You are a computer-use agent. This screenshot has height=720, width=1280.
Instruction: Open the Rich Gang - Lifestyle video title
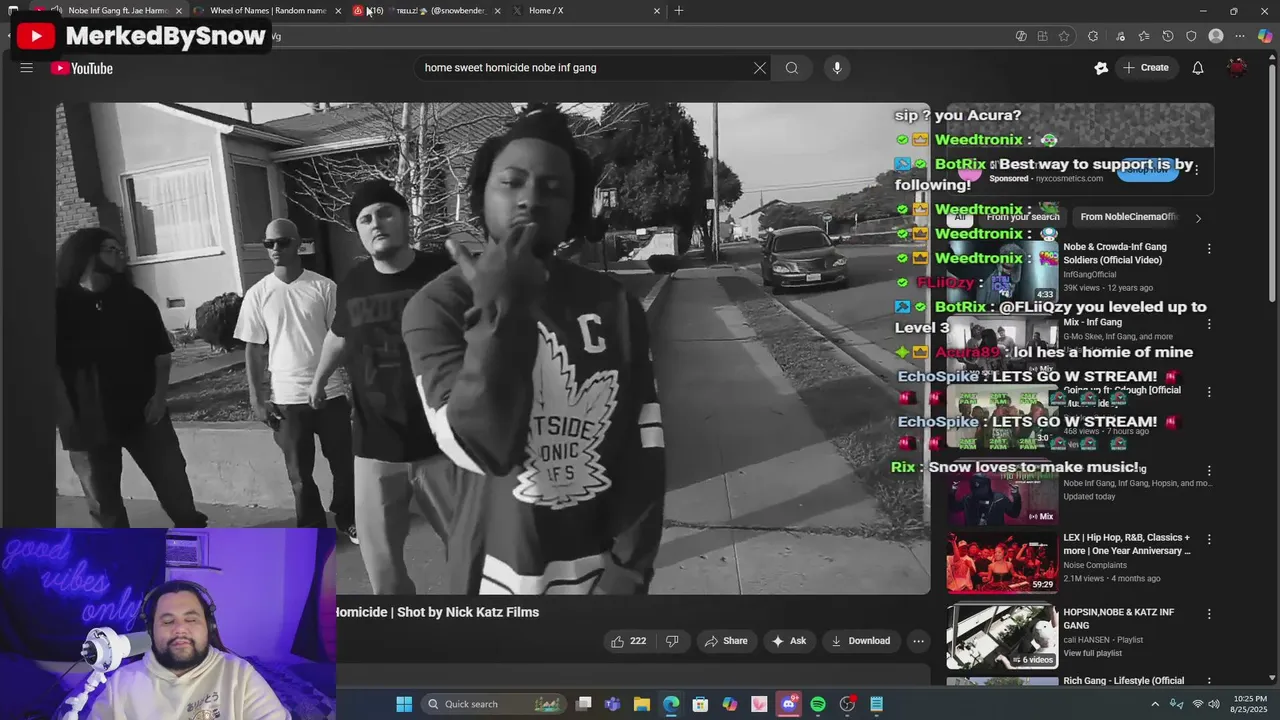[1123, 681]
